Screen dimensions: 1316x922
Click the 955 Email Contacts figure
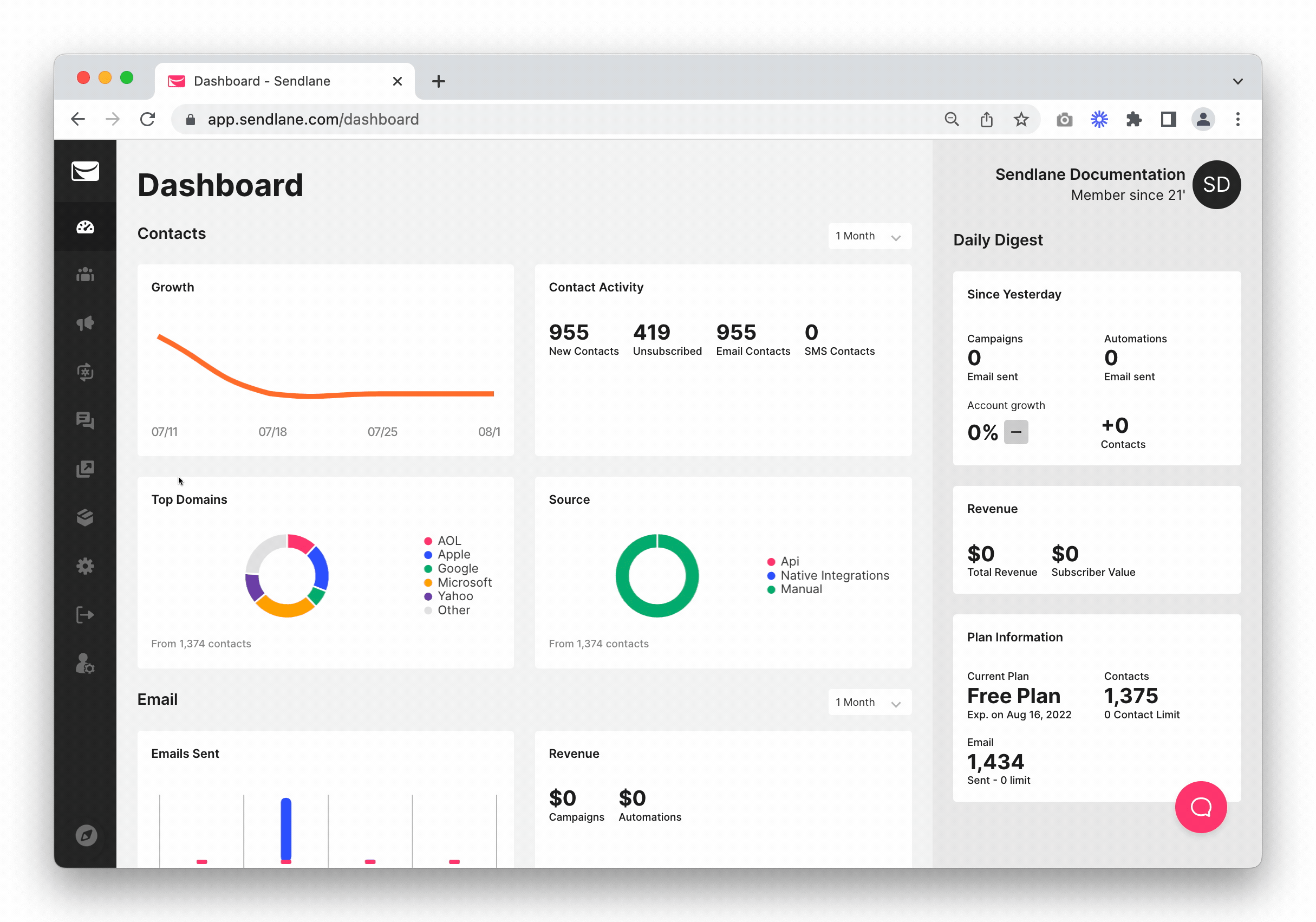[x=736, y=333]
